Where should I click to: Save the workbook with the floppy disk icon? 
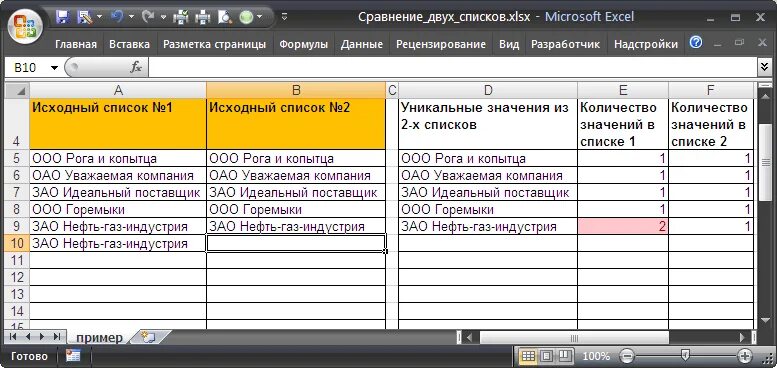[x=62, y=18]
